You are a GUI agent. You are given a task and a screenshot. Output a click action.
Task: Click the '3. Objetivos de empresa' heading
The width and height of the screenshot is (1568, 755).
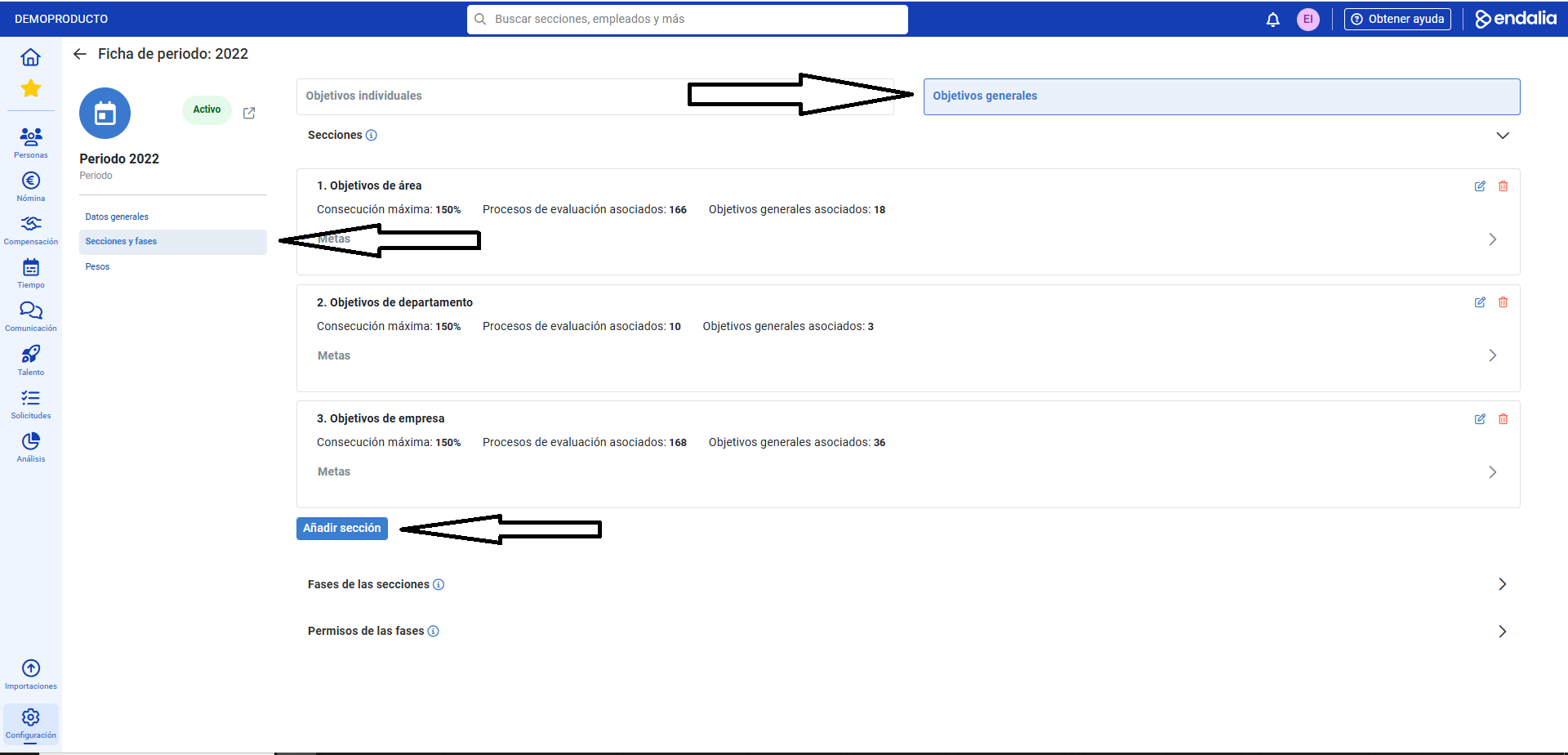pos(381,418)
